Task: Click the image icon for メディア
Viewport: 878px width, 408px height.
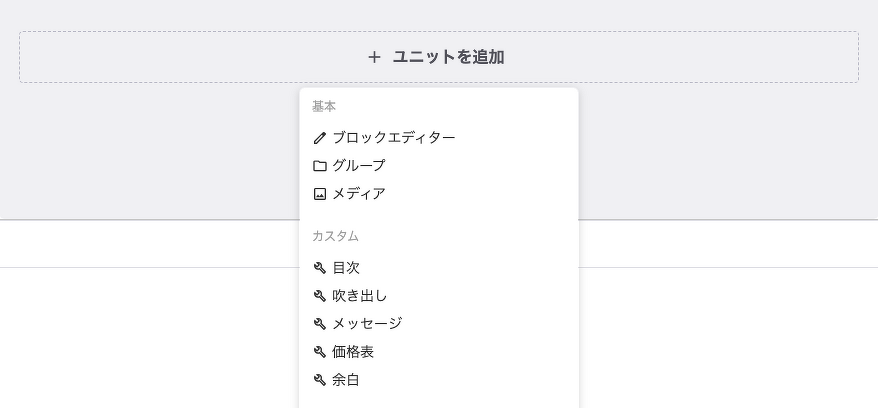Action: click(x=320, y=194)
